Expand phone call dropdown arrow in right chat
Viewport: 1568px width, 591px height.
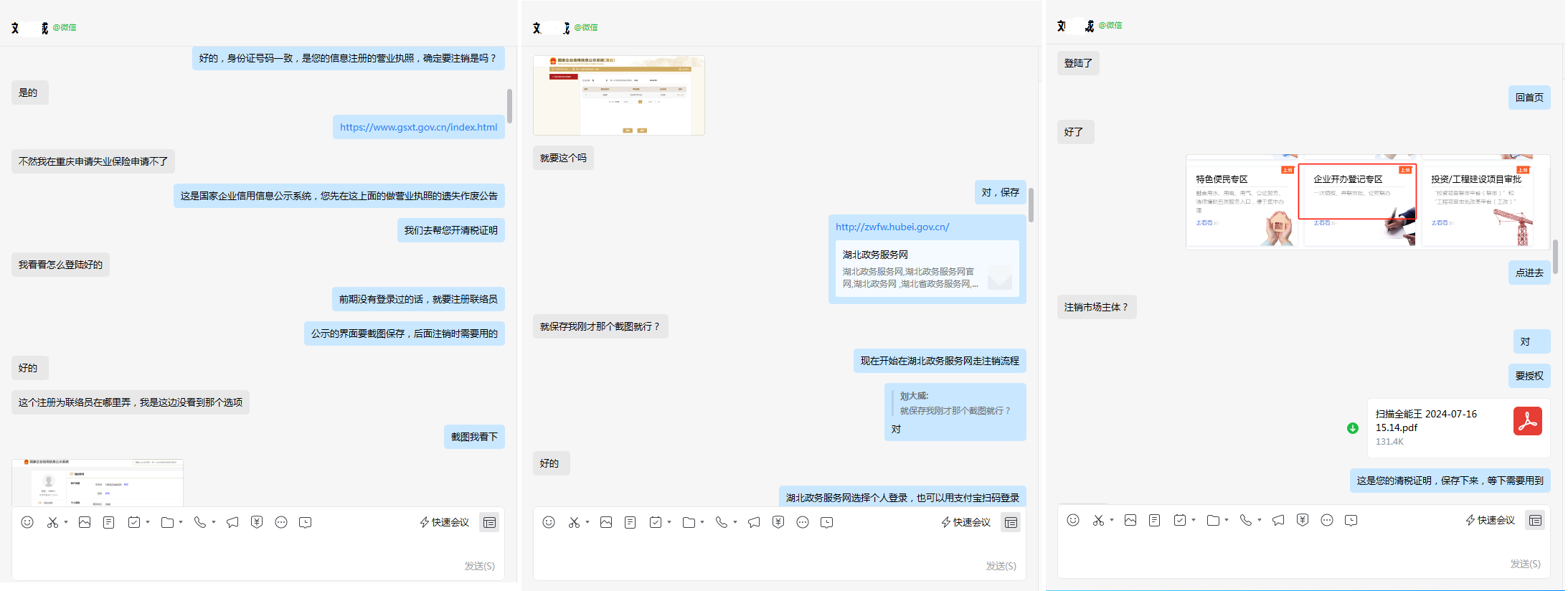coord(1260,520)
